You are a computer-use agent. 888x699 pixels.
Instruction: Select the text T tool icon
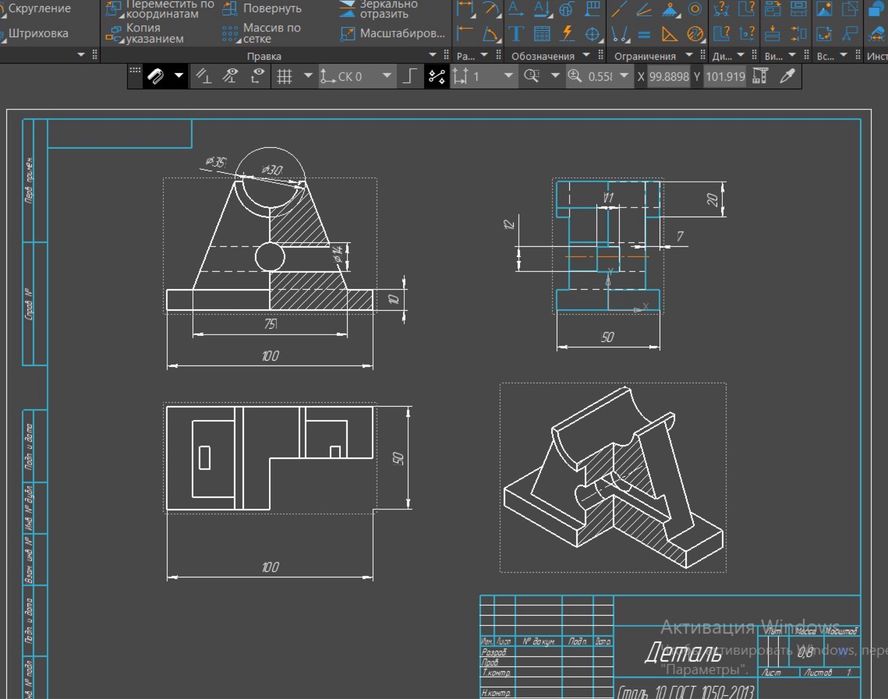516,34
